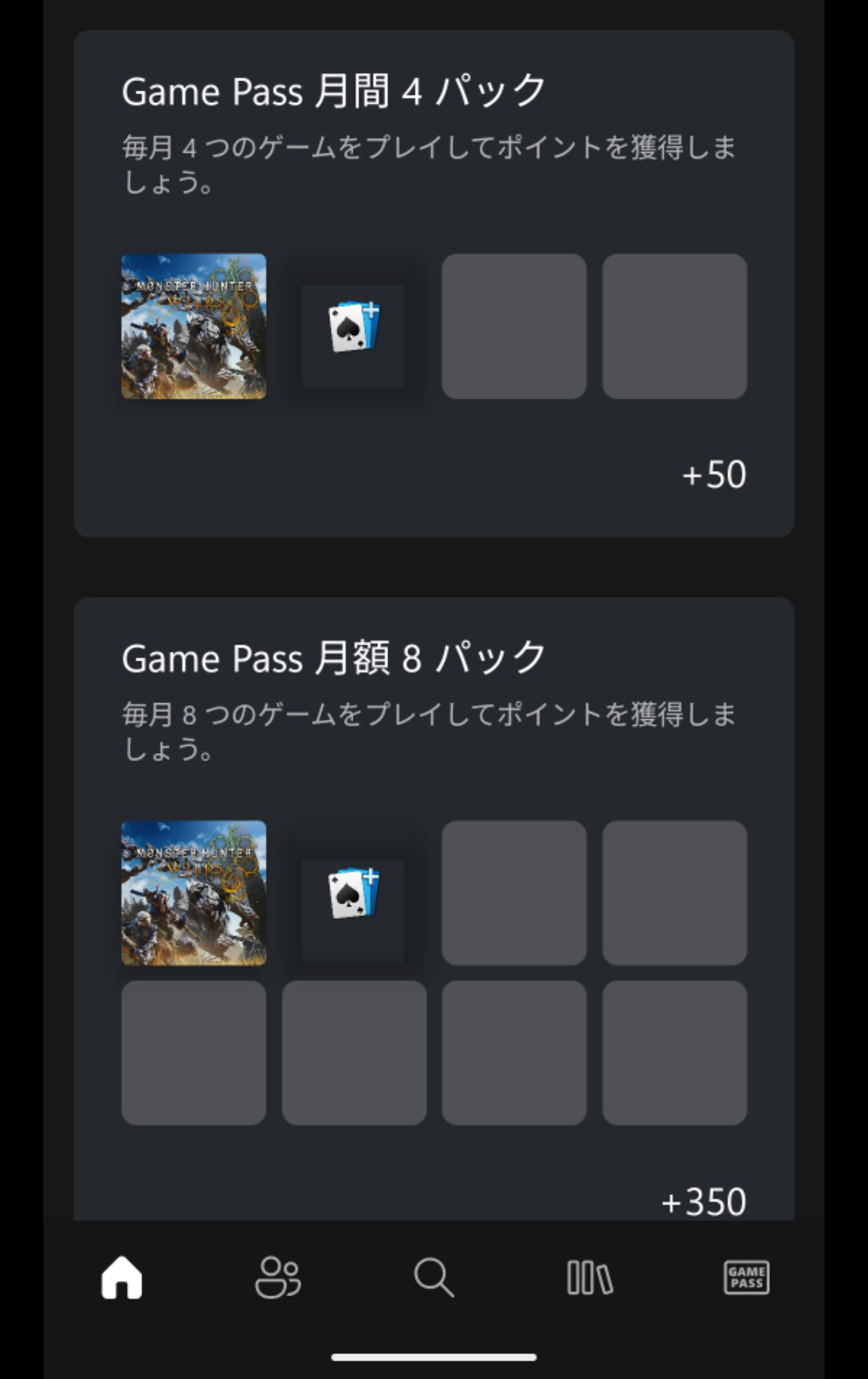This screenshot has width=868, height=1379.
Task: Open the Home tab in bottom navigation
Action: click(x=121, y=1277)
